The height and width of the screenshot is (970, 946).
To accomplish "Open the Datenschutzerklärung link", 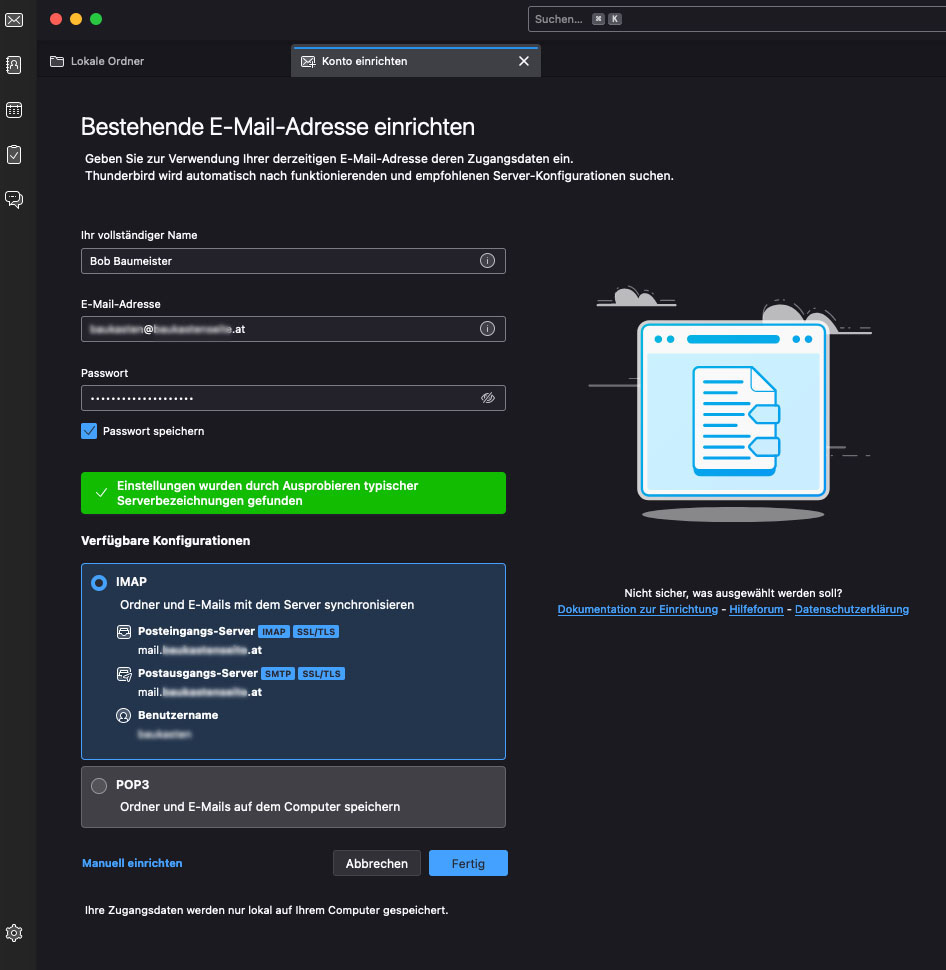I will pyautogui.click(x=851, y=609).
